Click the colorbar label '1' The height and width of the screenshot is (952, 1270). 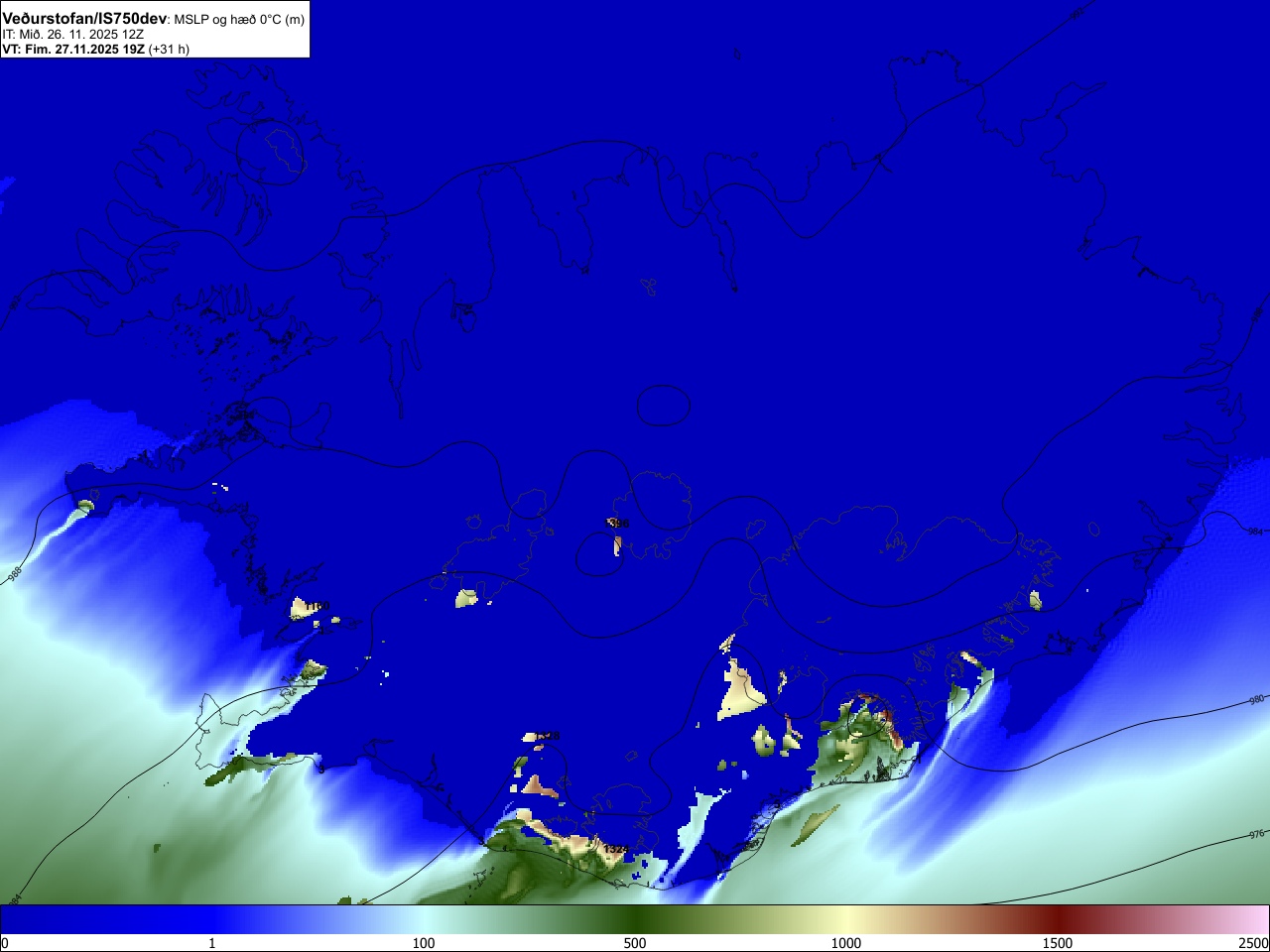pos(211,943)
